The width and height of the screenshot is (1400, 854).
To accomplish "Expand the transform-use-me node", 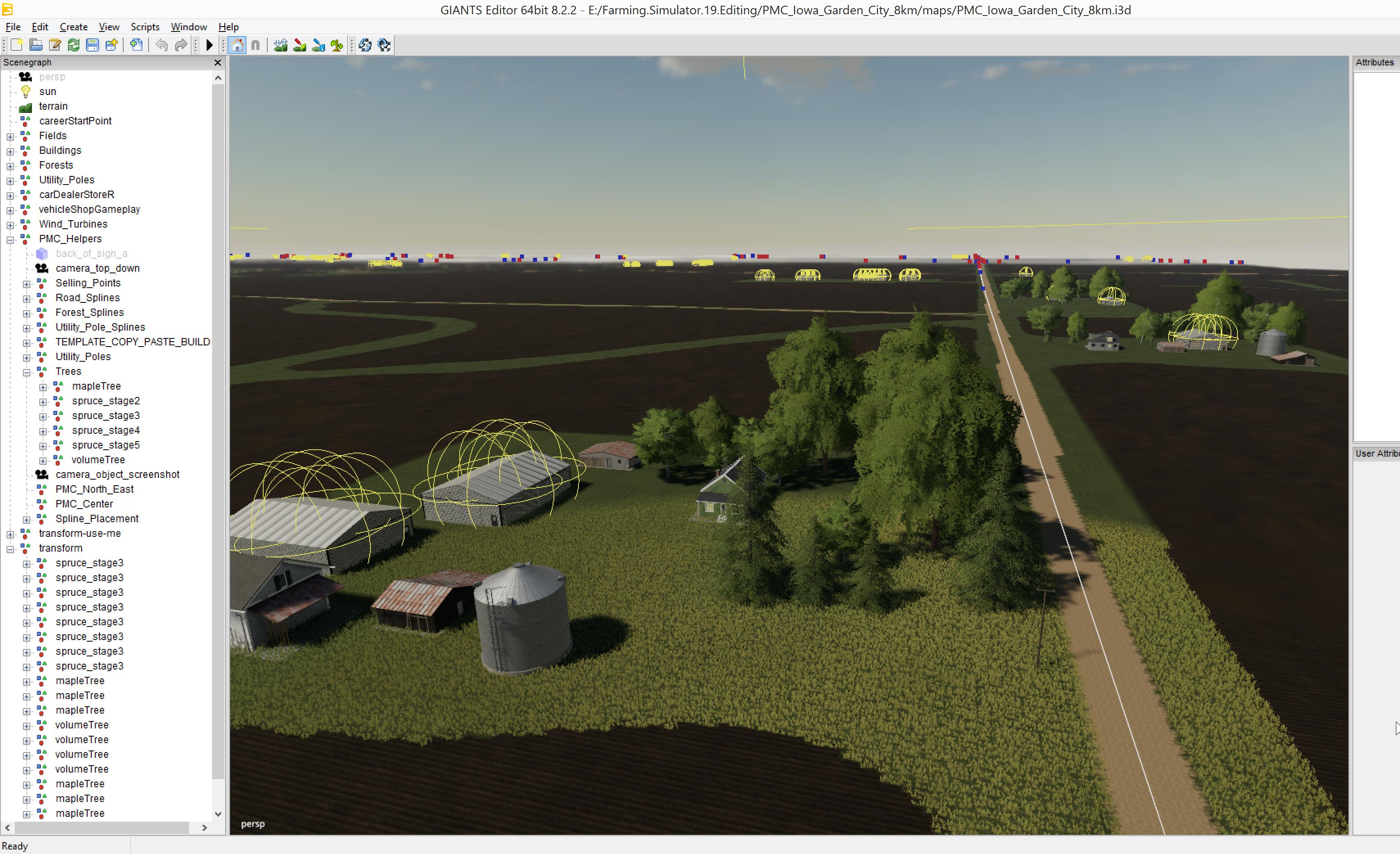I will [x=10, y=535].
